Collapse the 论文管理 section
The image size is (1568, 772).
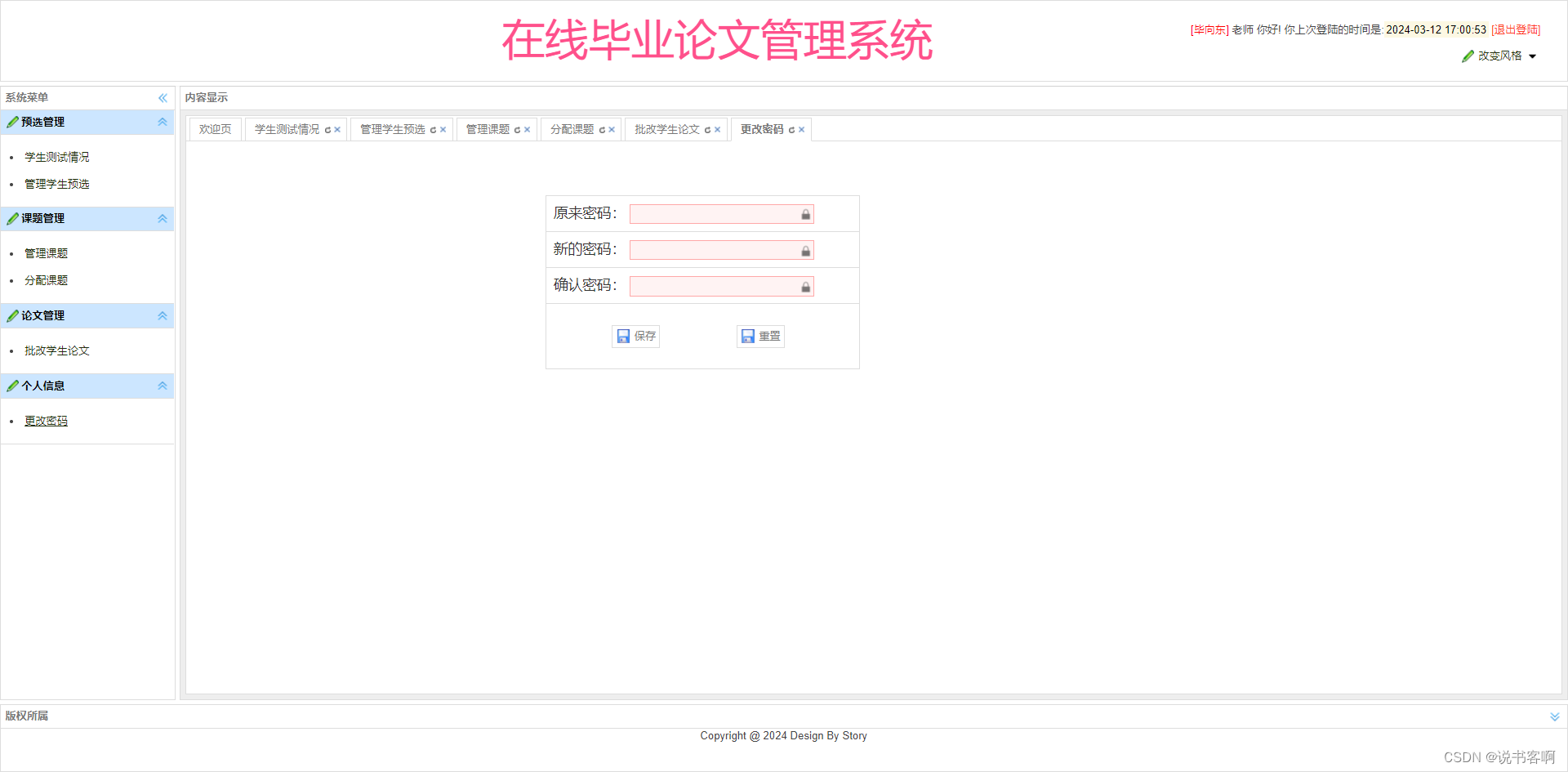163,315
